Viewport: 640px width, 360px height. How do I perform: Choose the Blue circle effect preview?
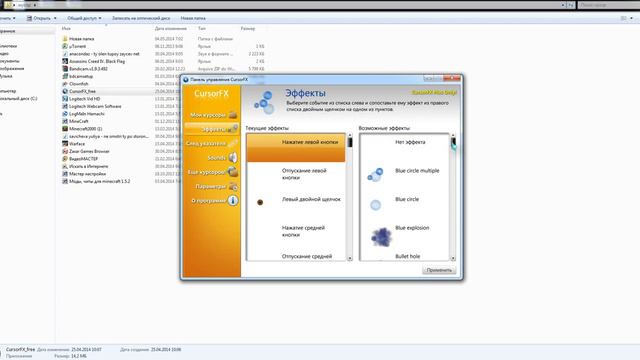click(375, 204)
